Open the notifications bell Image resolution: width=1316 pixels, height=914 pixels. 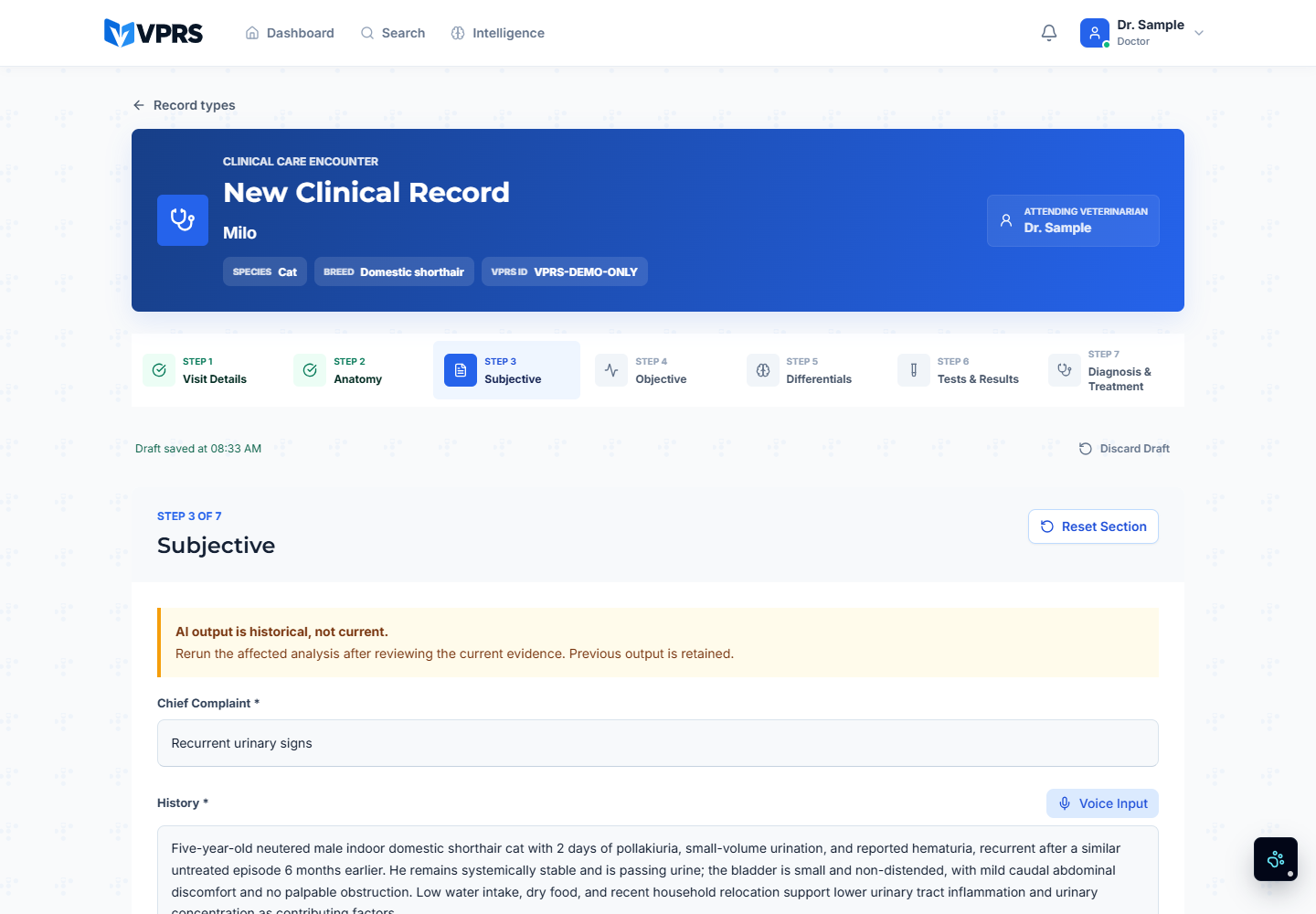[1049, 33]
